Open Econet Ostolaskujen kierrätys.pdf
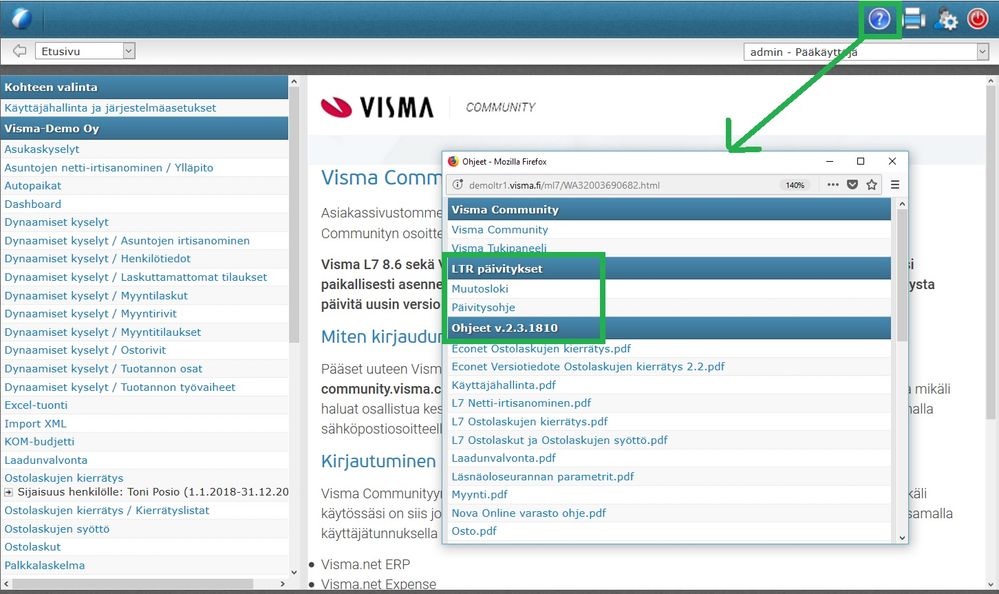 pyautogui.click(x=541, y=349)
